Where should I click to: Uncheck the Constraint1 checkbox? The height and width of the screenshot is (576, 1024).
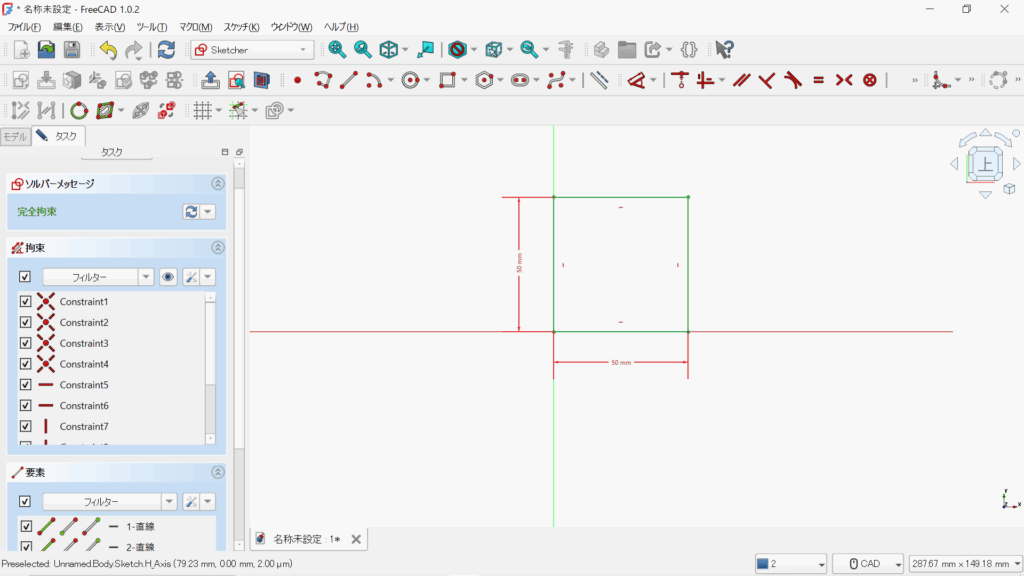point(25,301)
